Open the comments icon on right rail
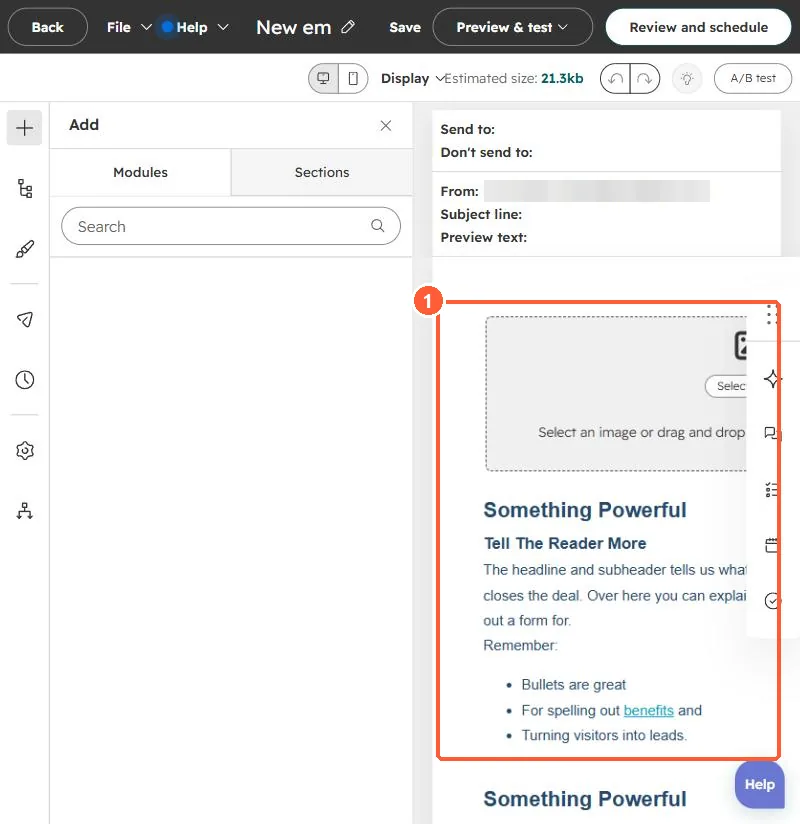Viewport: 800px width, 824px height. tap(772, 433)
